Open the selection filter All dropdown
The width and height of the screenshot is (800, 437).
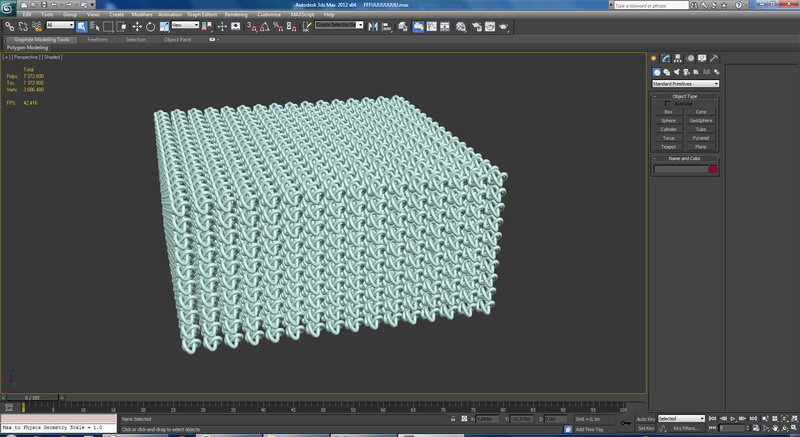(58, 25)
